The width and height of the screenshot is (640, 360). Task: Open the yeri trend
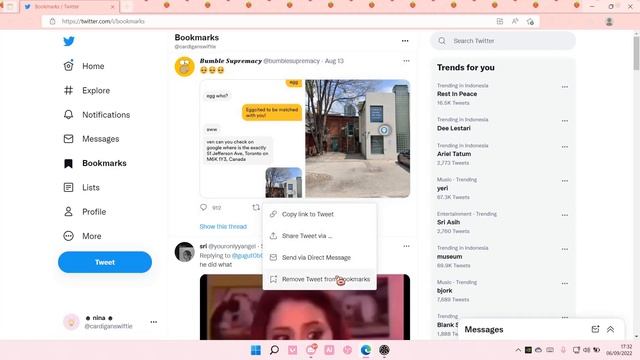[x=442, y=188]
